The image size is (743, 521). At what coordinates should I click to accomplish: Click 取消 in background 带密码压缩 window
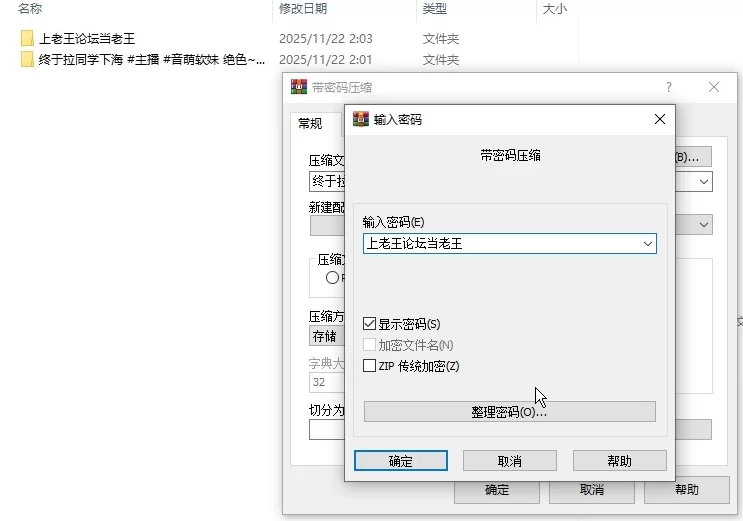click(x=591, y=490)
